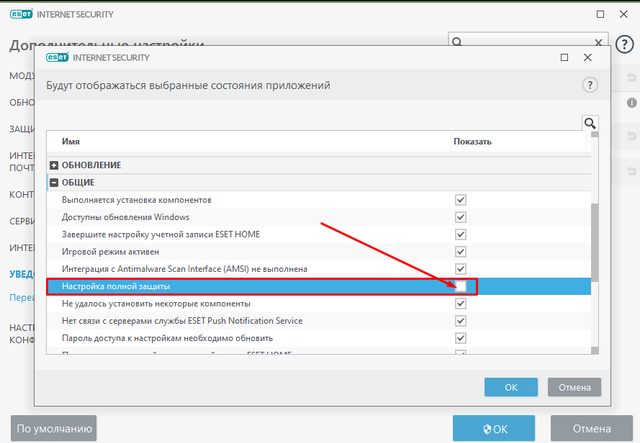
Task: Click "По умолчанию" button in background window
Action: (54, 428)
